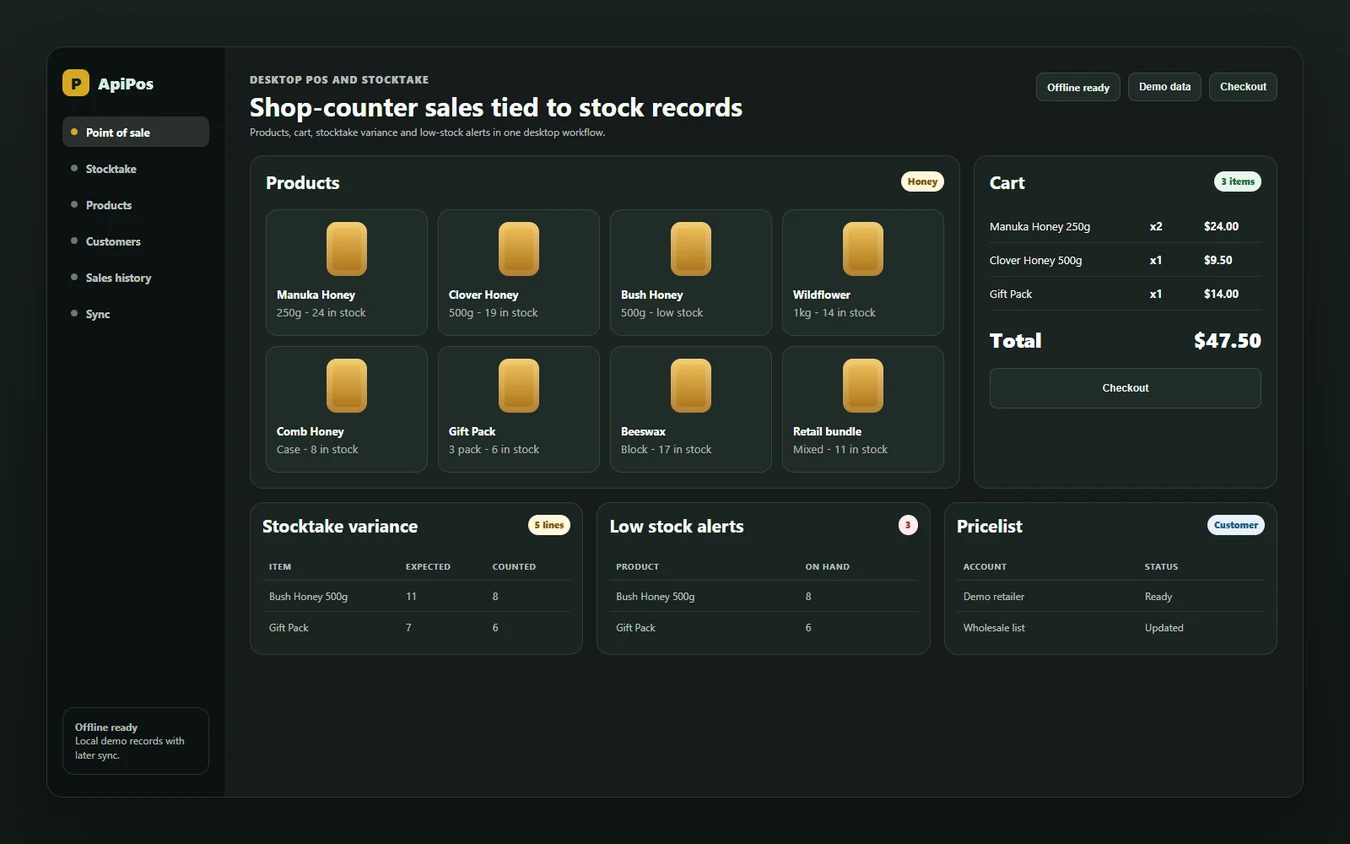The image size is (1350, 844).
Task: Click the ApiPos logo icon
Action: coord(76,83)
